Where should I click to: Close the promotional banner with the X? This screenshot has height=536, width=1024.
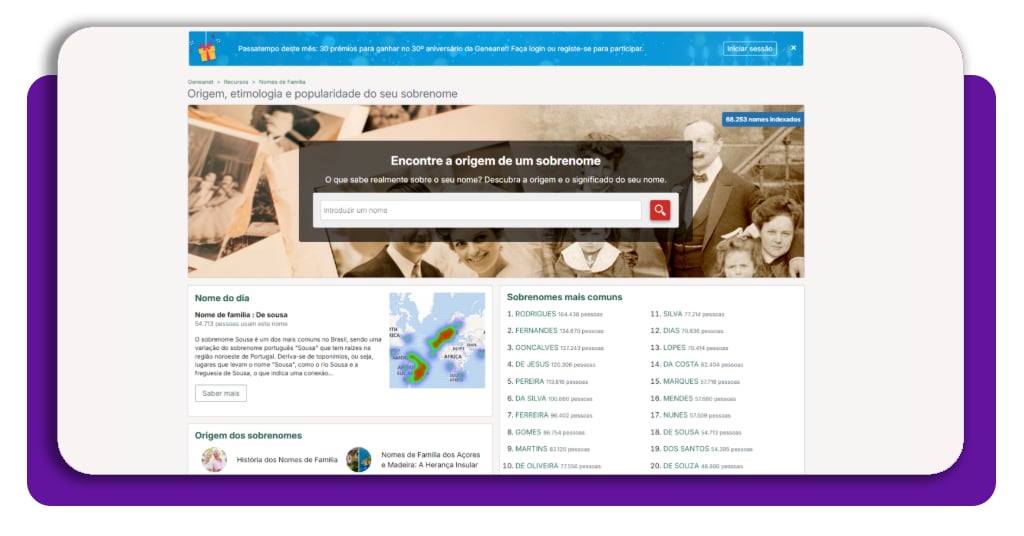[x=793, y=48]
